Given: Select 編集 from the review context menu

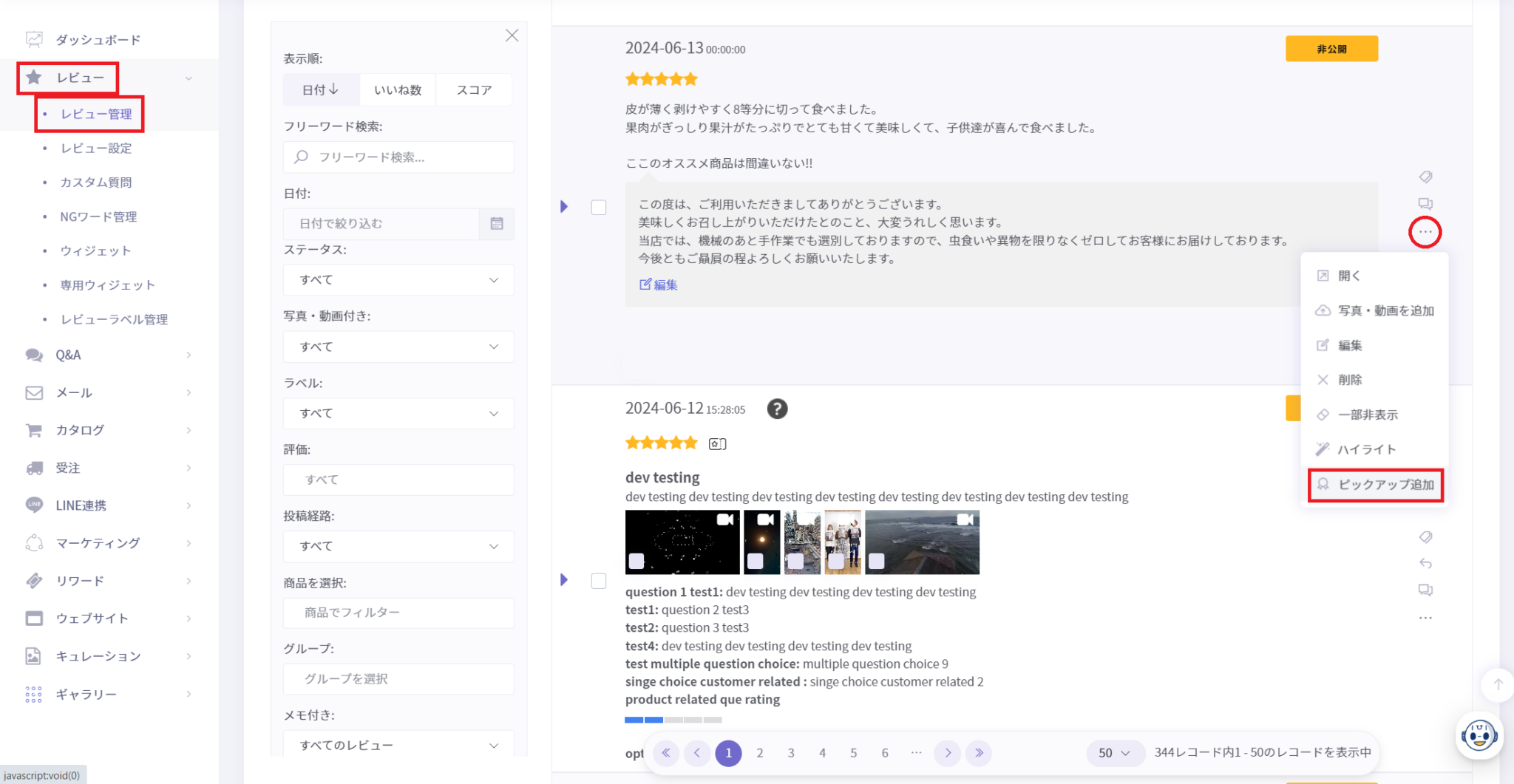Looking at the screenshot, I should pyautogui.click(x=1375, y=345).
